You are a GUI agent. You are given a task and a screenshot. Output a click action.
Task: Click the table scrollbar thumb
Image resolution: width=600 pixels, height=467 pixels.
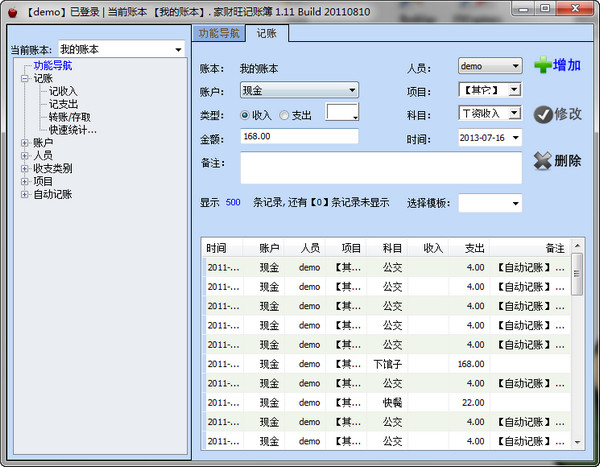pos(577,274)
